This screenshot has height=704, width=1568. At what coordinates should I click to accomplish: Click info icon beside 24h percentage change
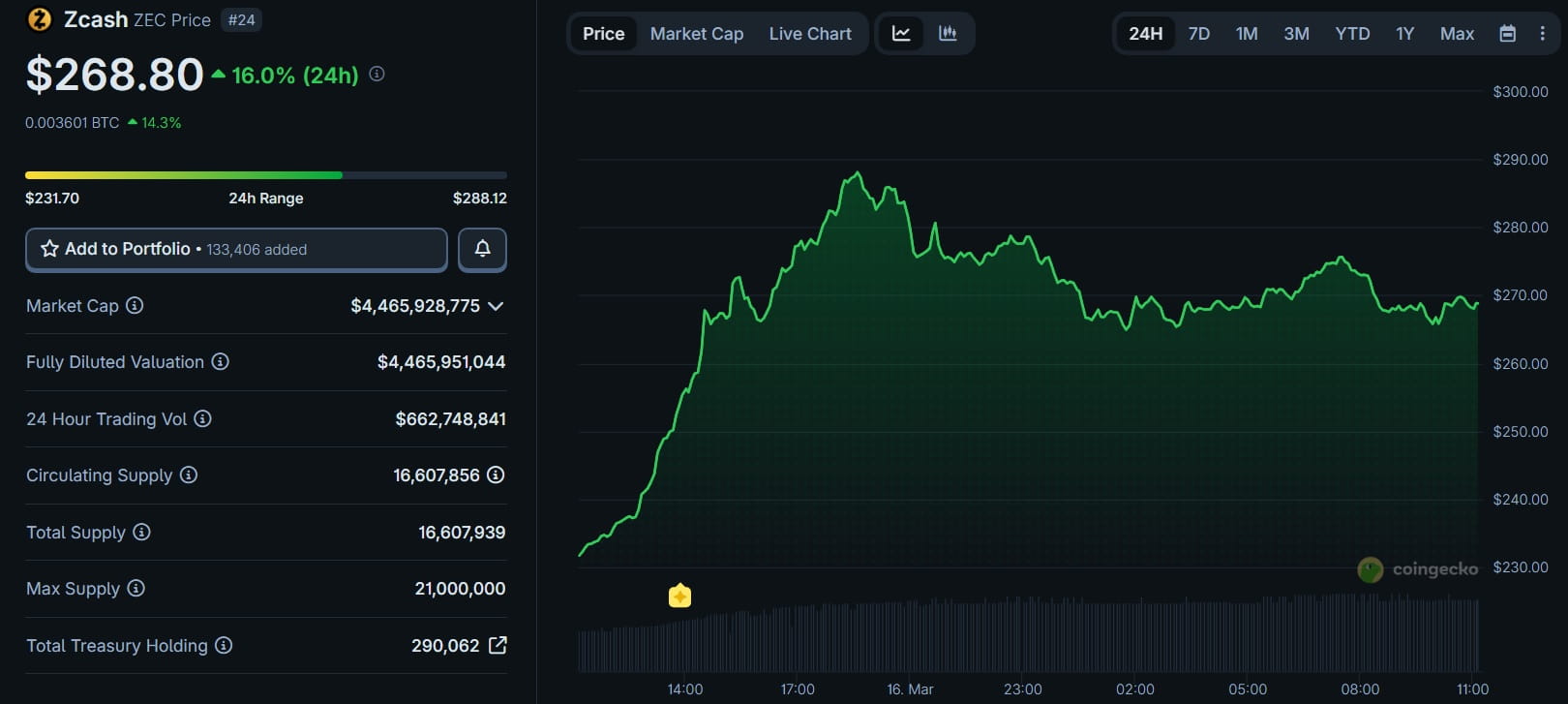pos(377,75)
